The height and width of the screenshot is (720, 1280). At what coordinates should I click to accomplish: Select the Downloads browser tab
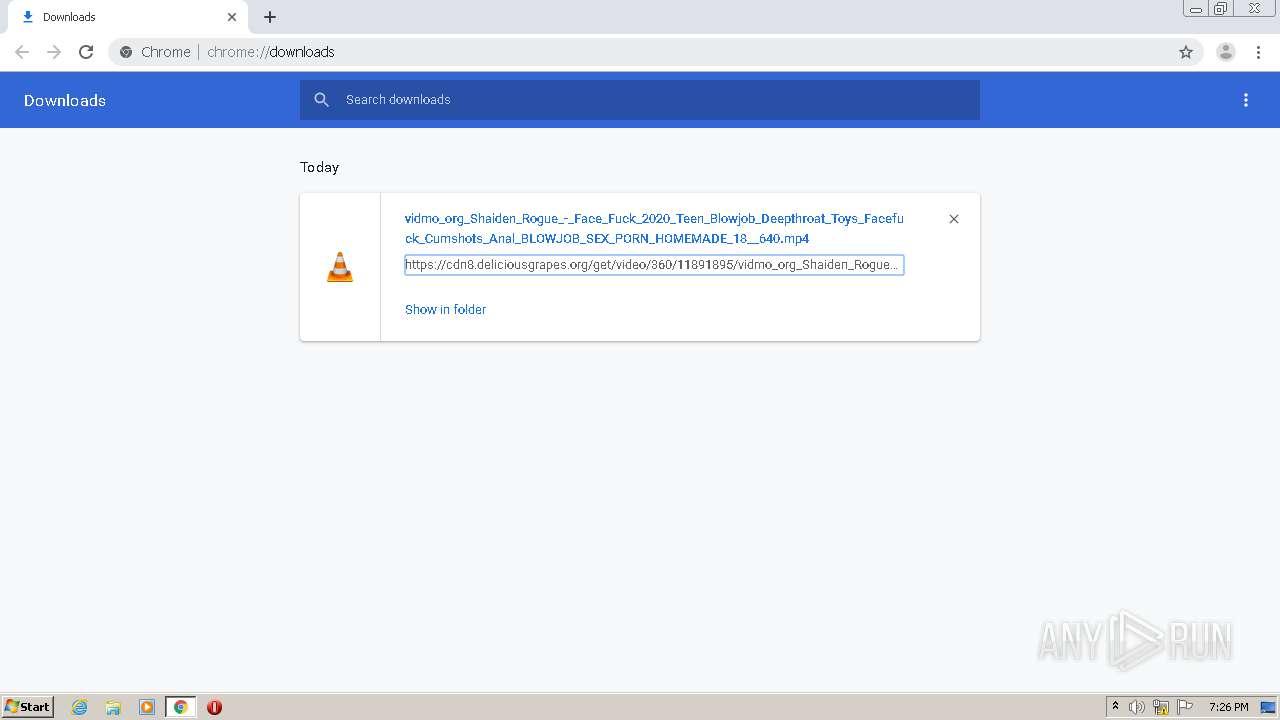point(129,17)
